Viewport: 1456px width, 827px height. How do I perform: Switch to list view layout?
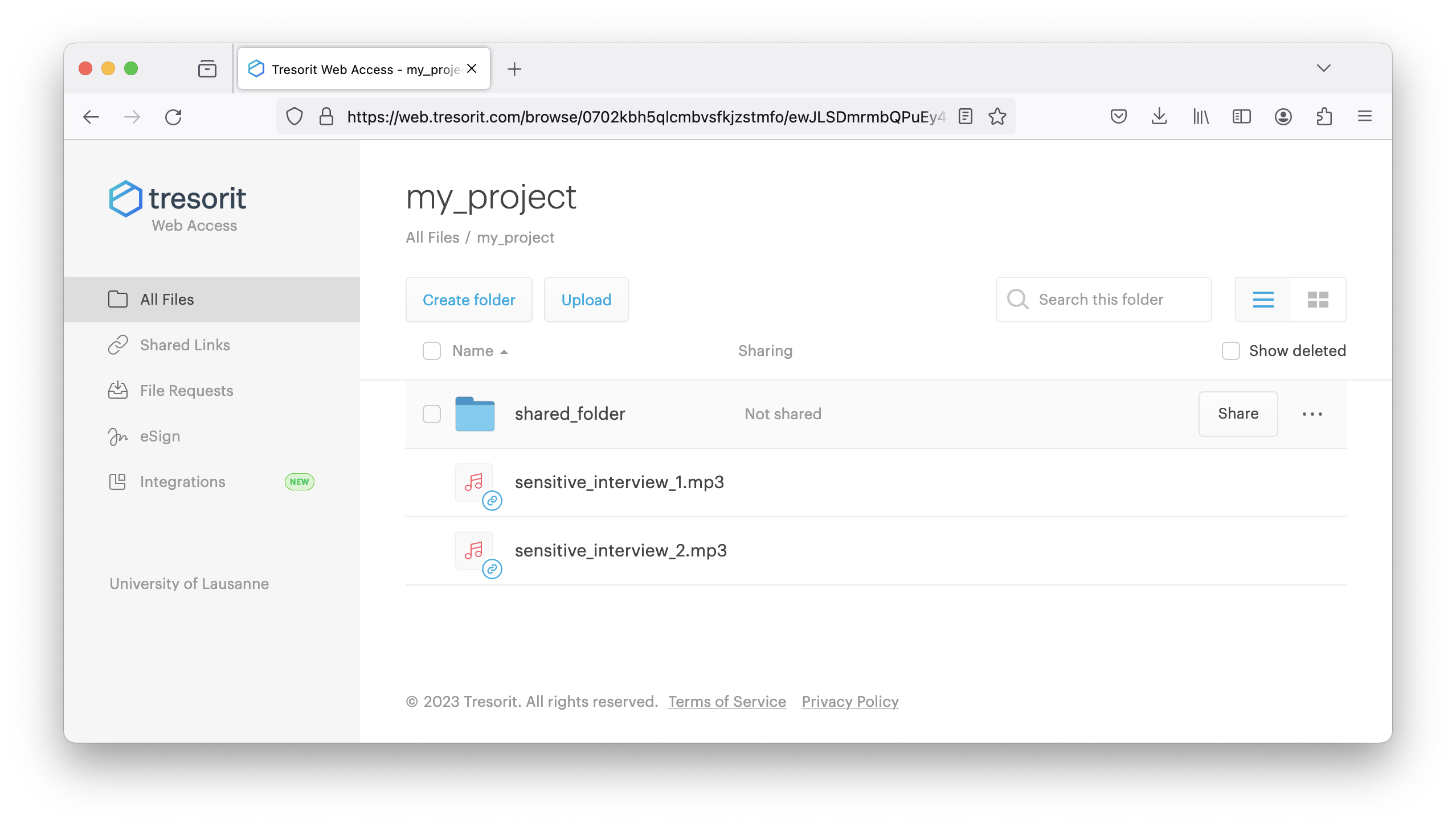point(1263,300)
